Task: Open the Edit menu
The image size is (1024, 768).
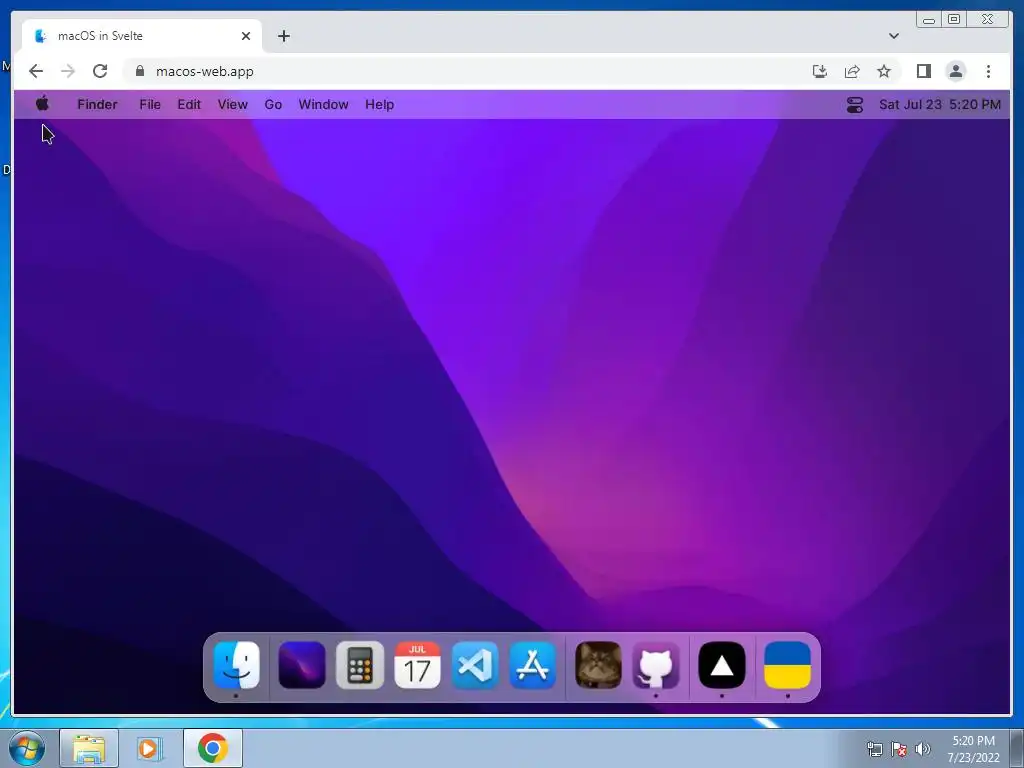Action: click(189, 104)
